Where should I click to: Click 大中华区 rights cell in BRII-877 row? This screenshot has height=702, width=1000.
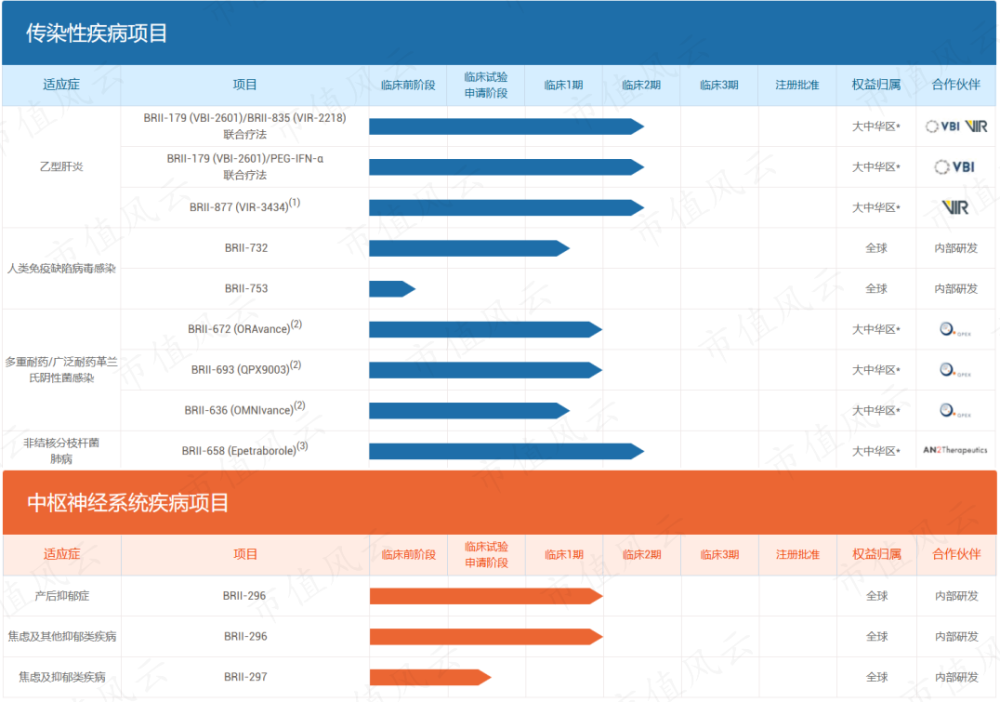(876, 208)
